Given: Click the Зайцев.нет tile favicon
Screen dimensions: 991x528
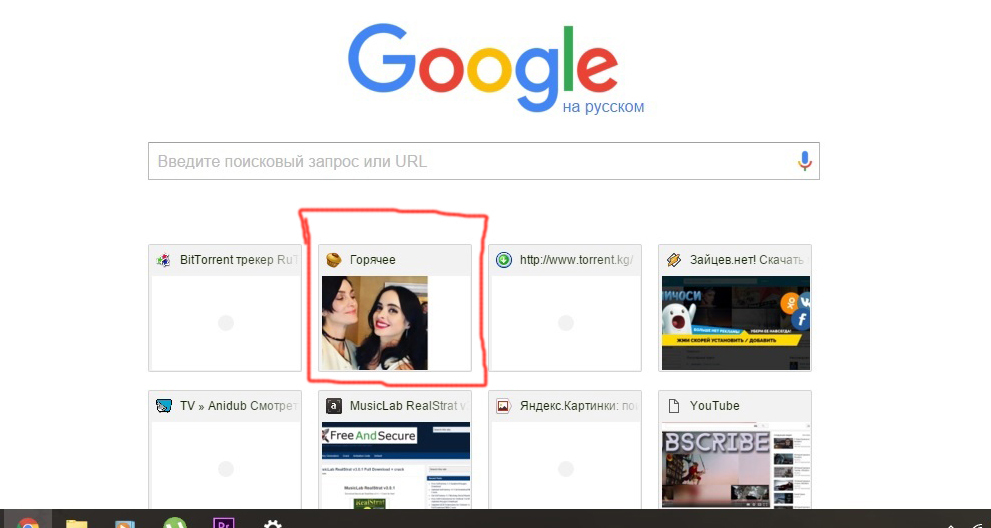Looking at the screenshot, I should point(674,260).
